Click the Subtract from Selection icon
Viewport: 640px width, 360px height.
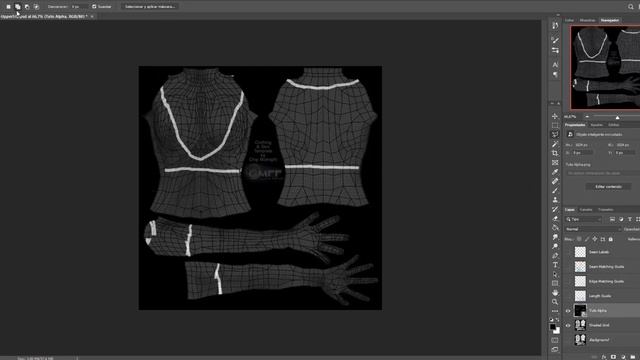27,7
